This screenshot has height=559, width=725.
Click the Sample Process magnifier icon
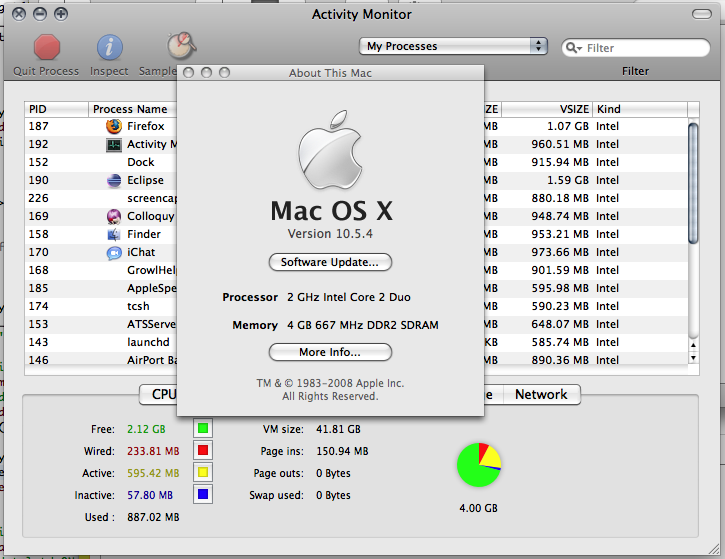pos(181,45)
